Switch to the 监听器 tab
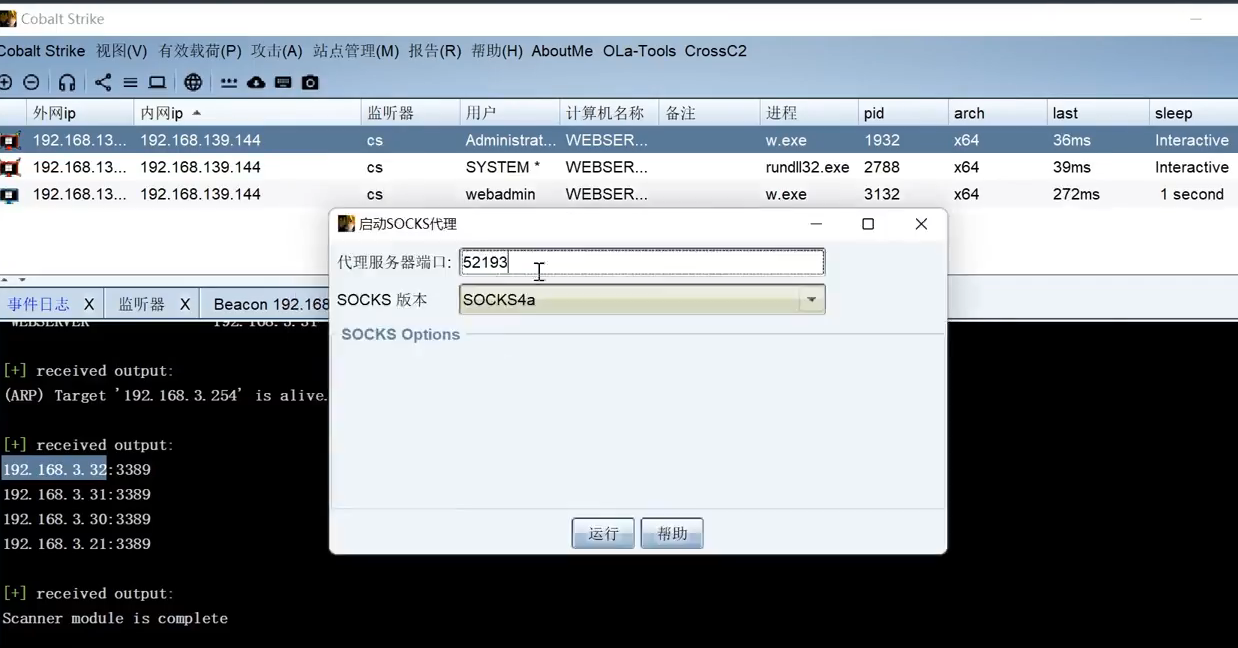Viewport: 1238px width, 648px height. [142, 304]
